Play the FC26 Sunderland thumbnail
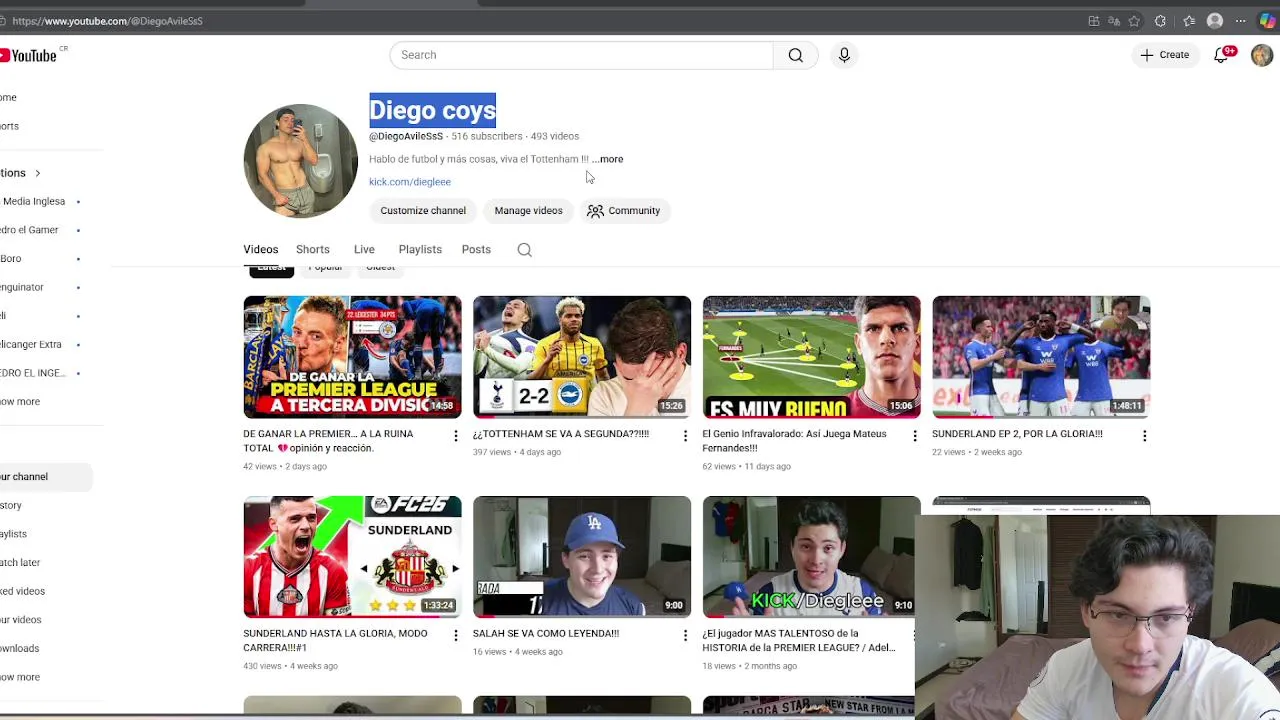The width and height of the screenshot is (1280, 720). 352,556
